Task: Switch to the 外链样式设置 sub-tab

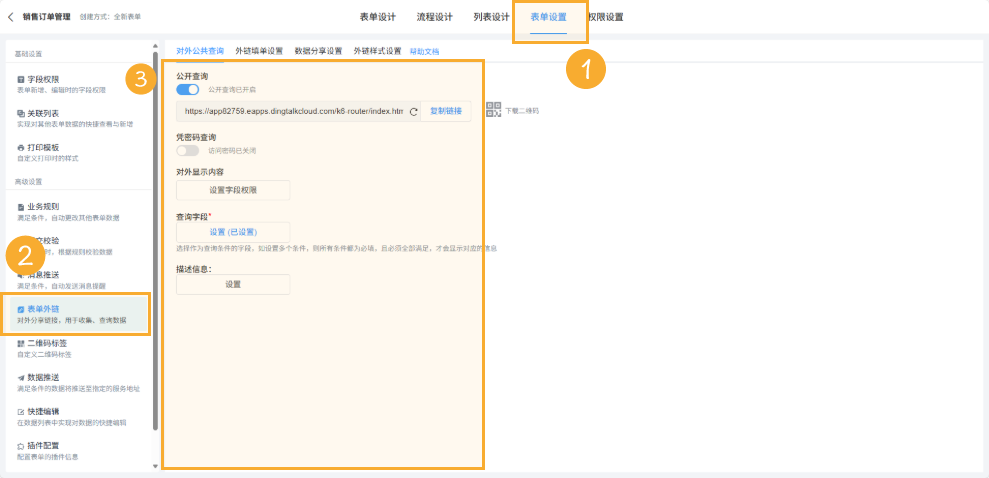Action: coord(377,51)
